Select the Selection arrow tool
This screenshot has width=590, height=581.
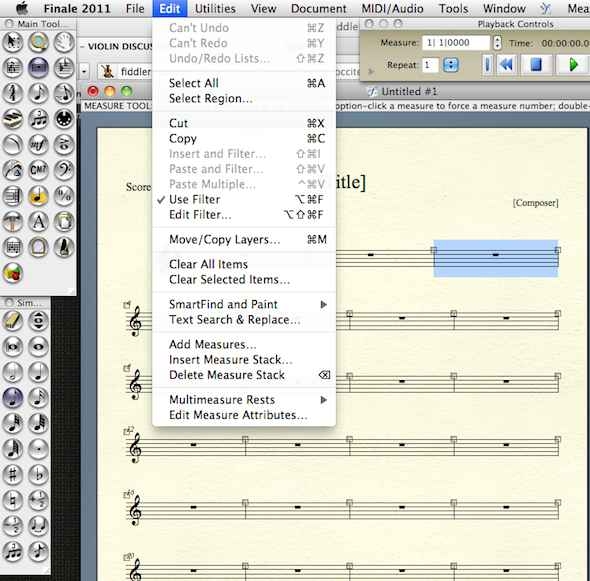pos(13,42)
